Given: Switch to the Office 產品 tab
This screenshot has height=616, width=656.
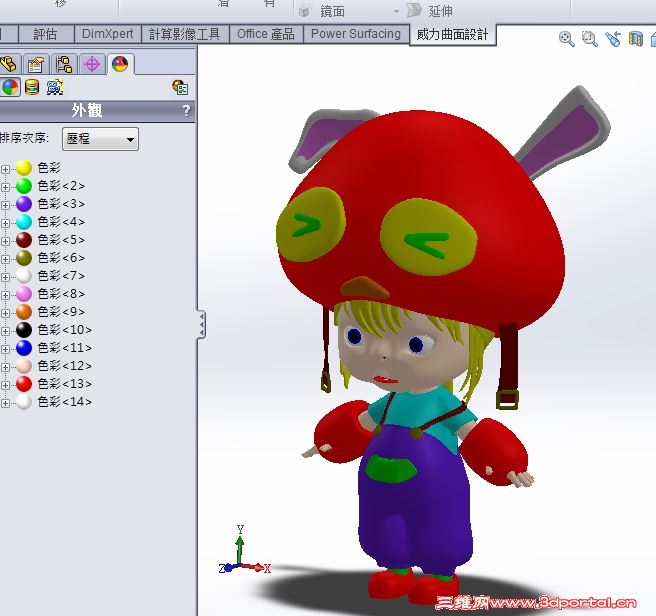Looking at the screenshot, I should click(266, 34).
